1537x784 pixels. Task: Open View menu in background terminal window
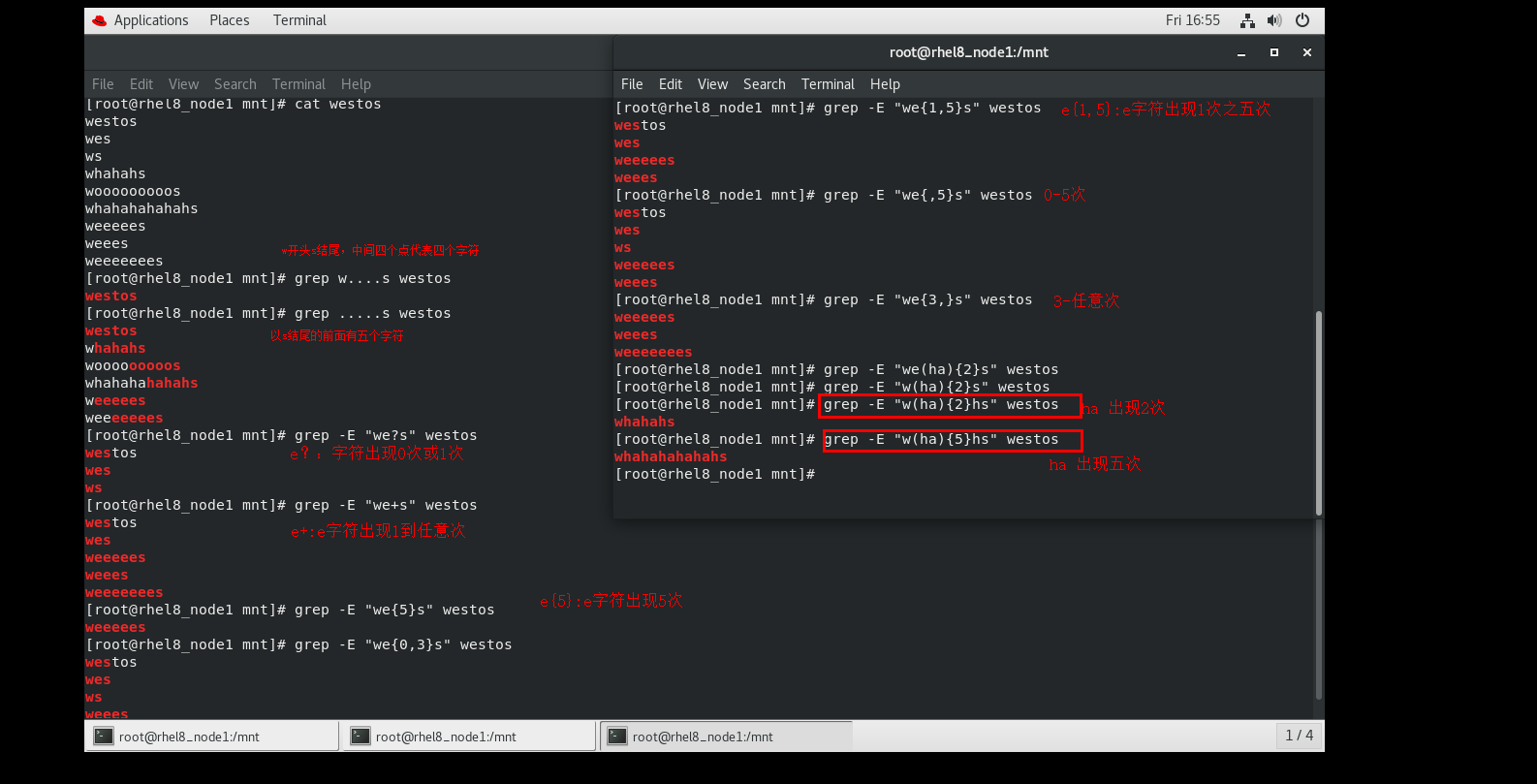[x=183, y=84]
